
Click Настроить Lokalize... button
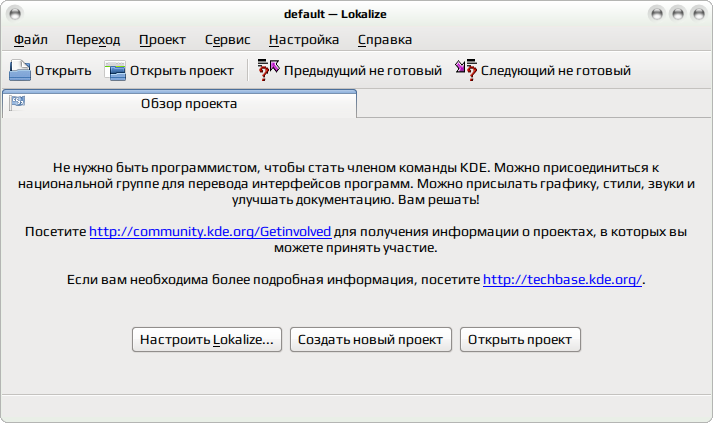207,339
